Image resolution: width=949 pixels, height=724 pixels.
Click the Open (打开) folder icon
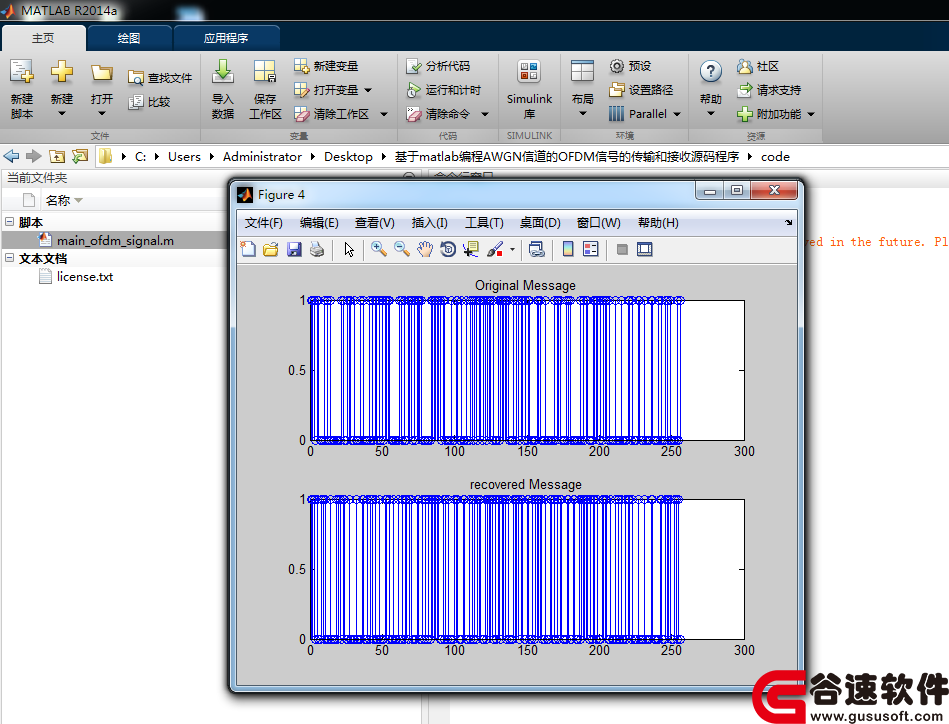(102, 73)
